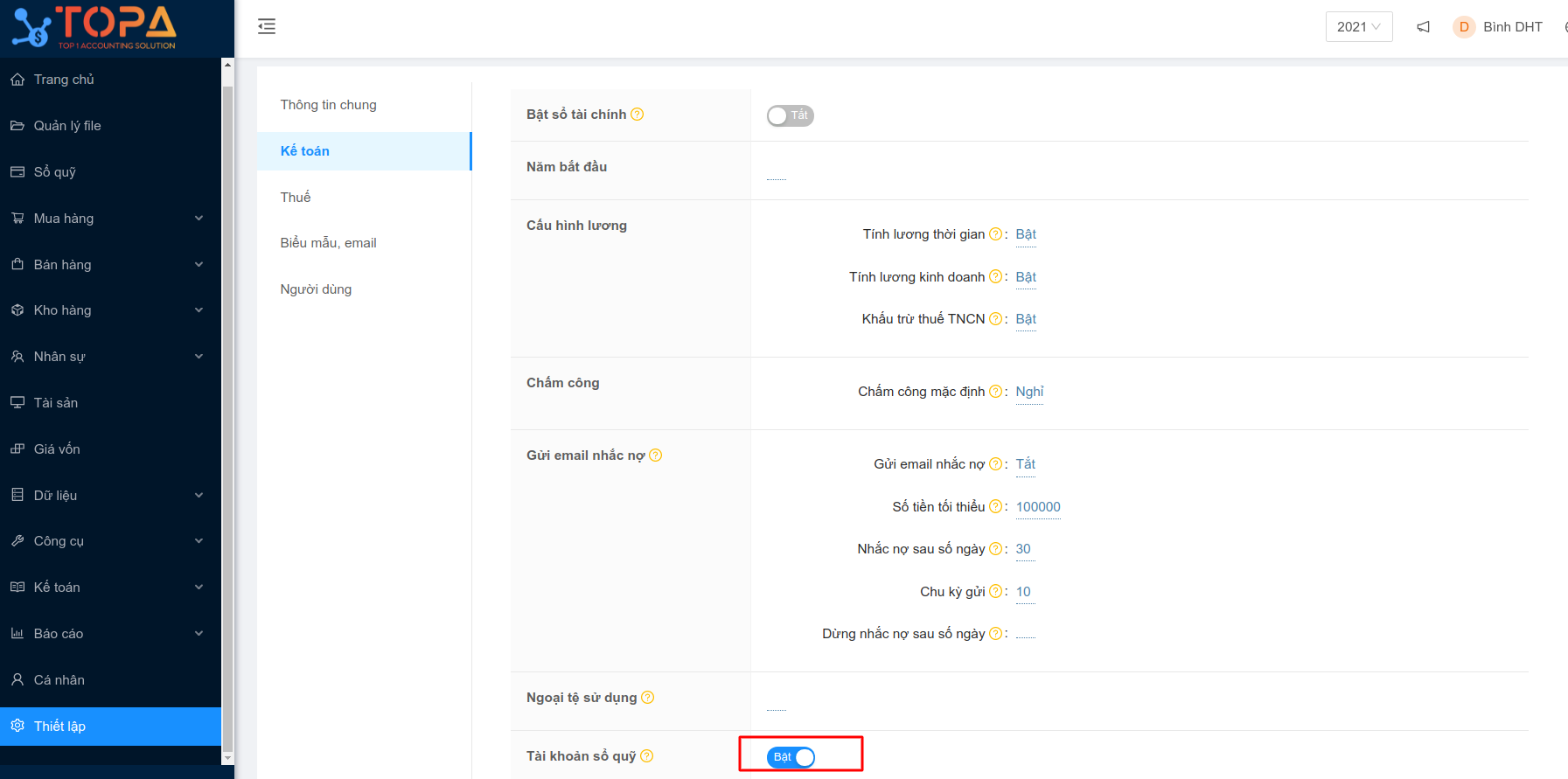The image size is (1568, 779).
Task: Edit Gửi email nhắc nợ value Tắt
Action: pos(1026,464)
